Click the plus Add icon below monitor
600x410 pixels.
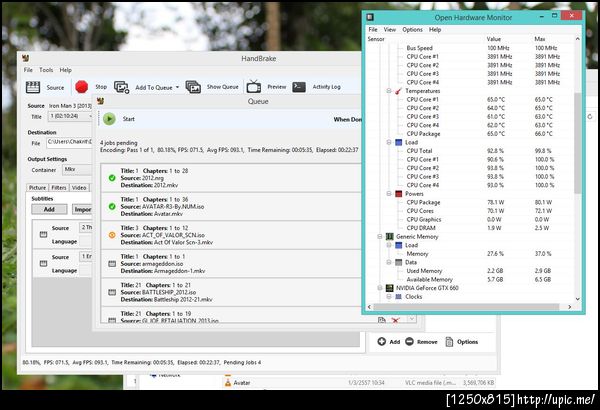pos(382,341)
